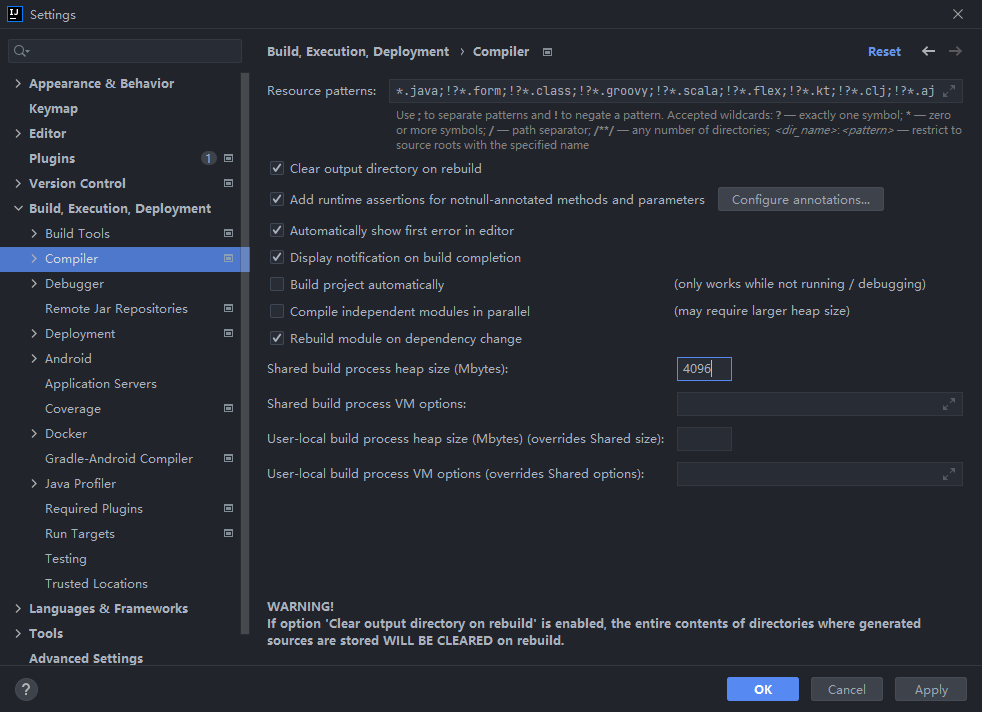Expand the Debugger node
The image size is (982, 712).
click(x=34, y=284)
